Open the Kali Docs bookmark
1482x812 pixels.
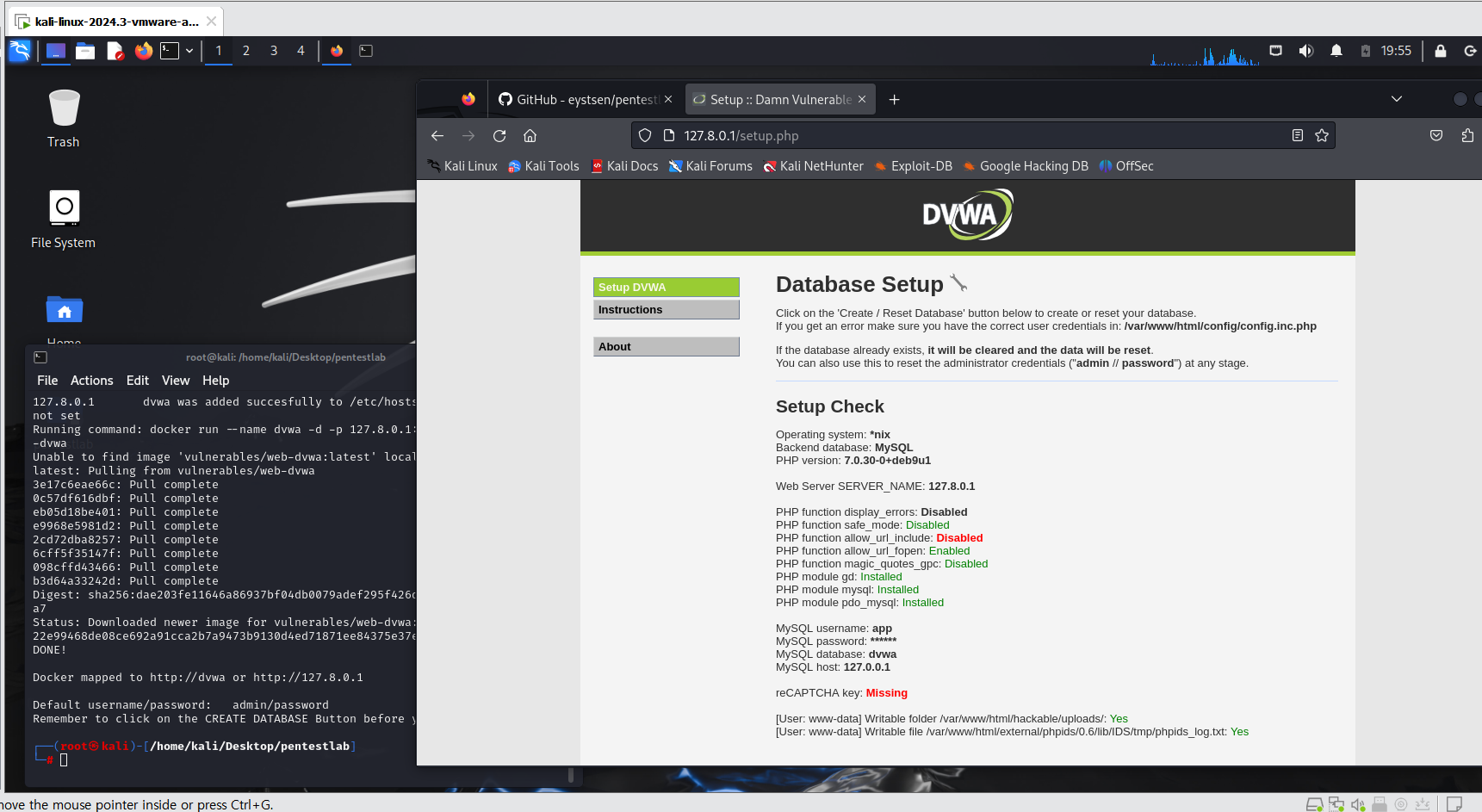[x=624, y=166]
